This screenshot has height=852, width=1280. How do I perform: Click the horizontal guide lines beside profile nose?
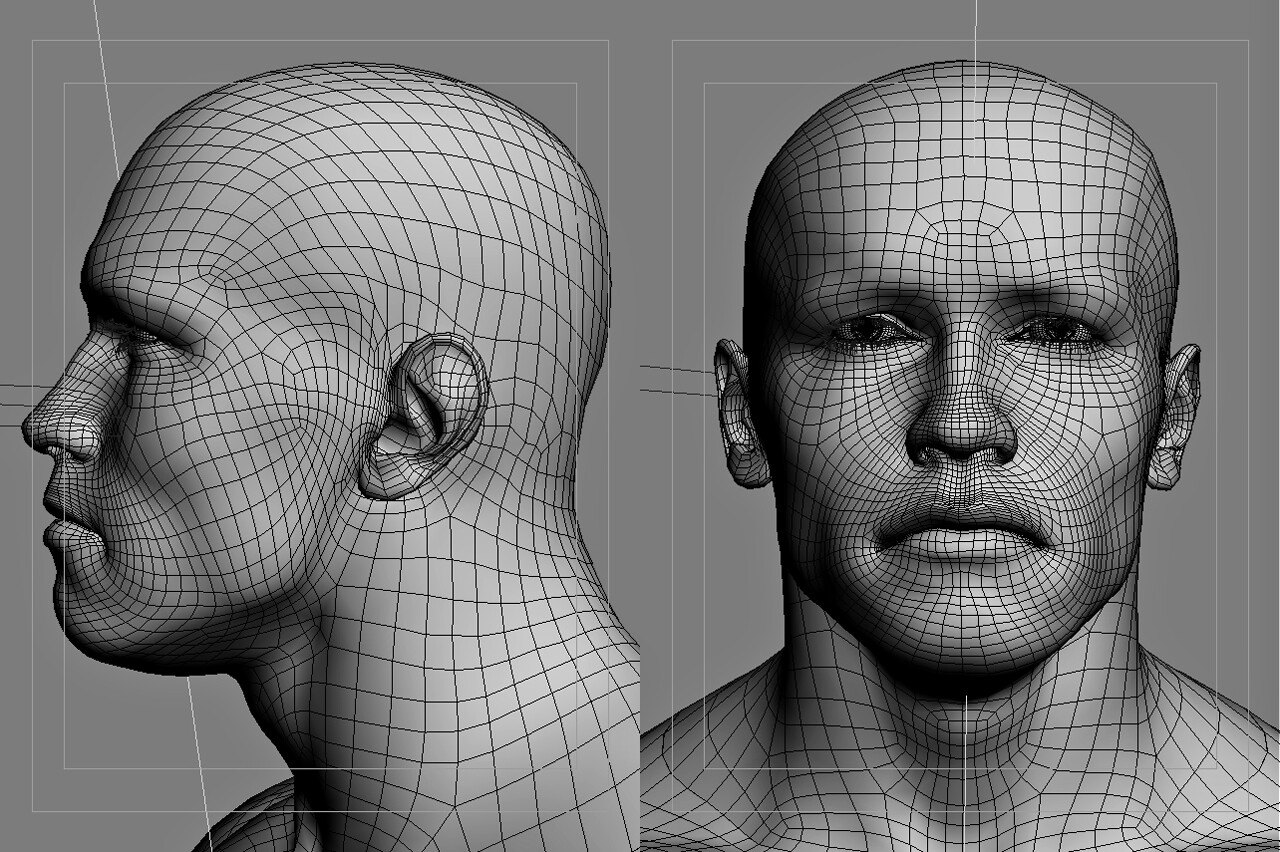tap(23, 405)
